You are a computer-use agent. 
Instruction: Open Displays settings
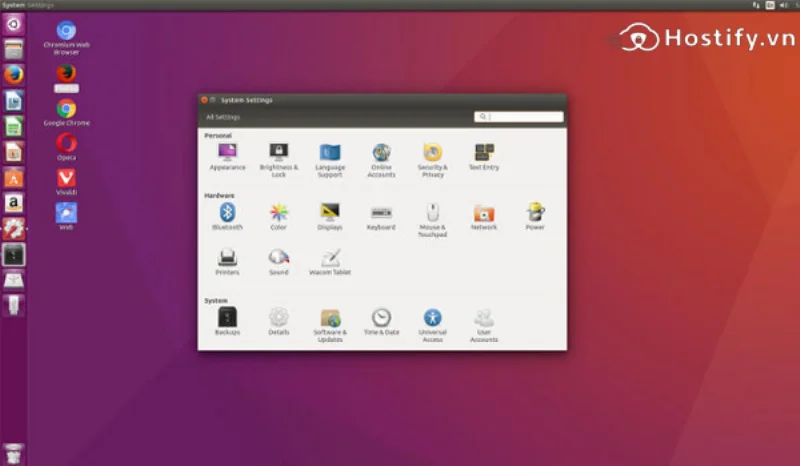pos(330,217)
